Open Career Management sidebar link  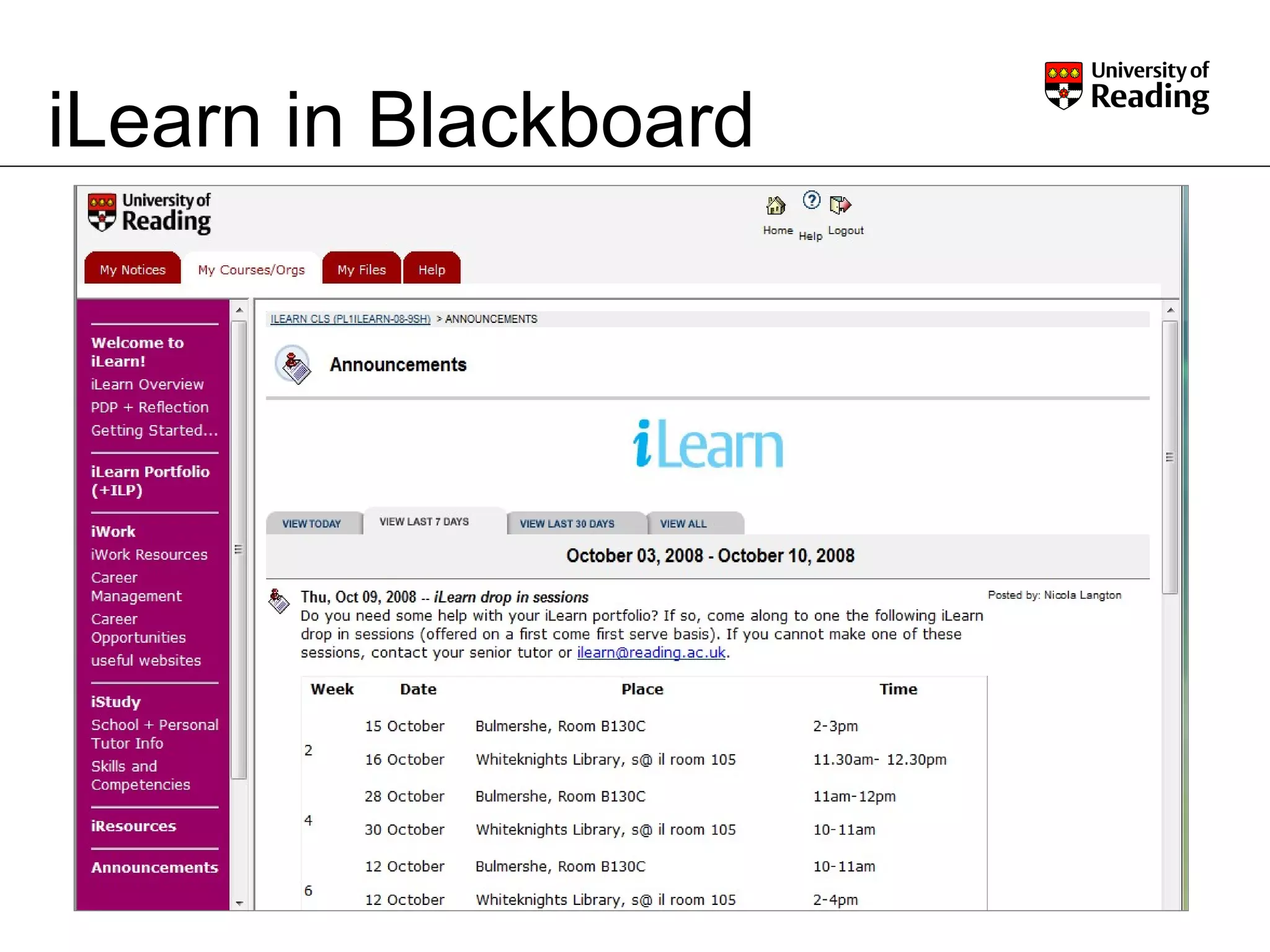[136, 587]
